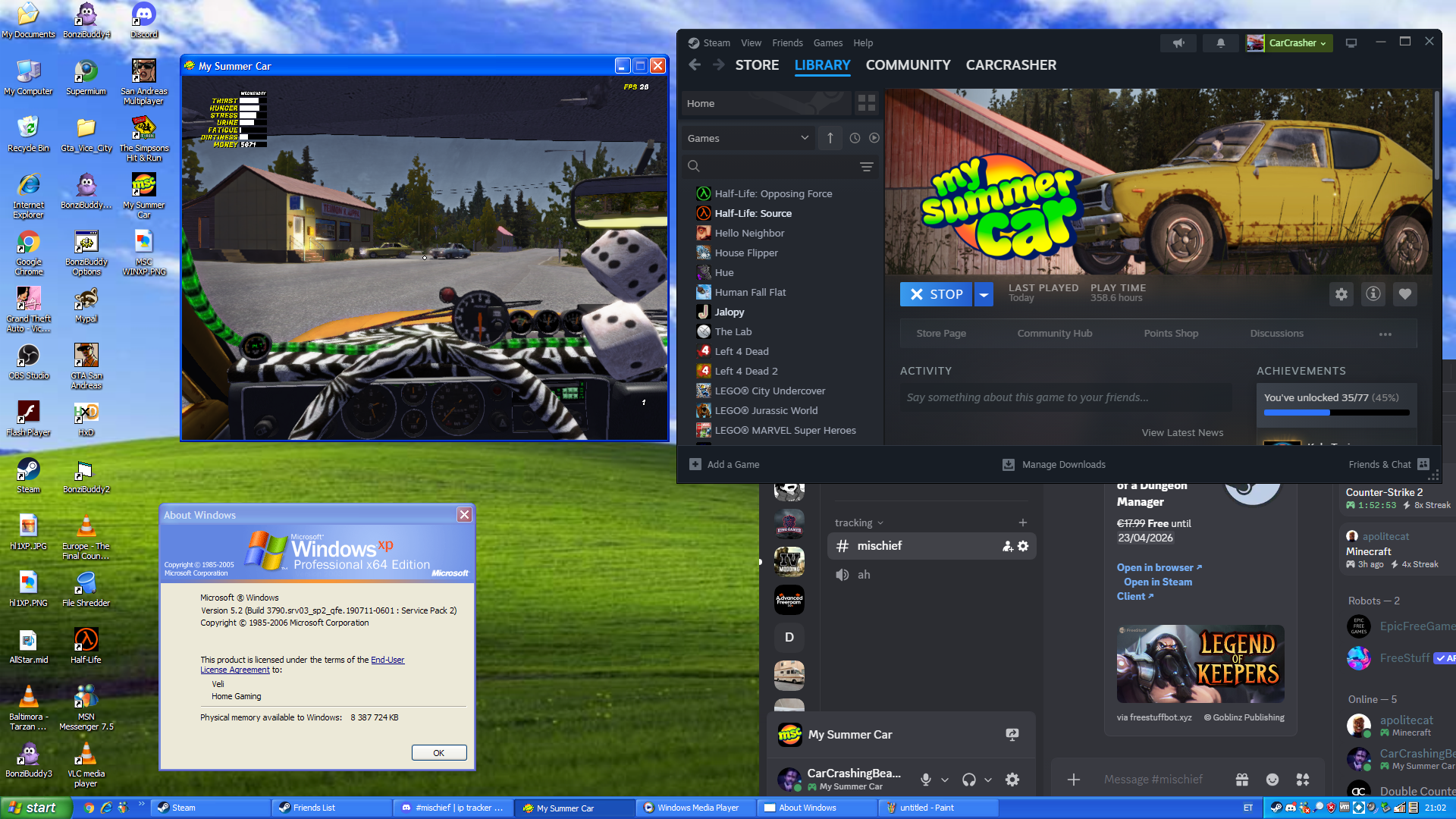The image size is (1456, 819).
Task: Open End-User License Agreement link
Action: (x=387, y=661)
